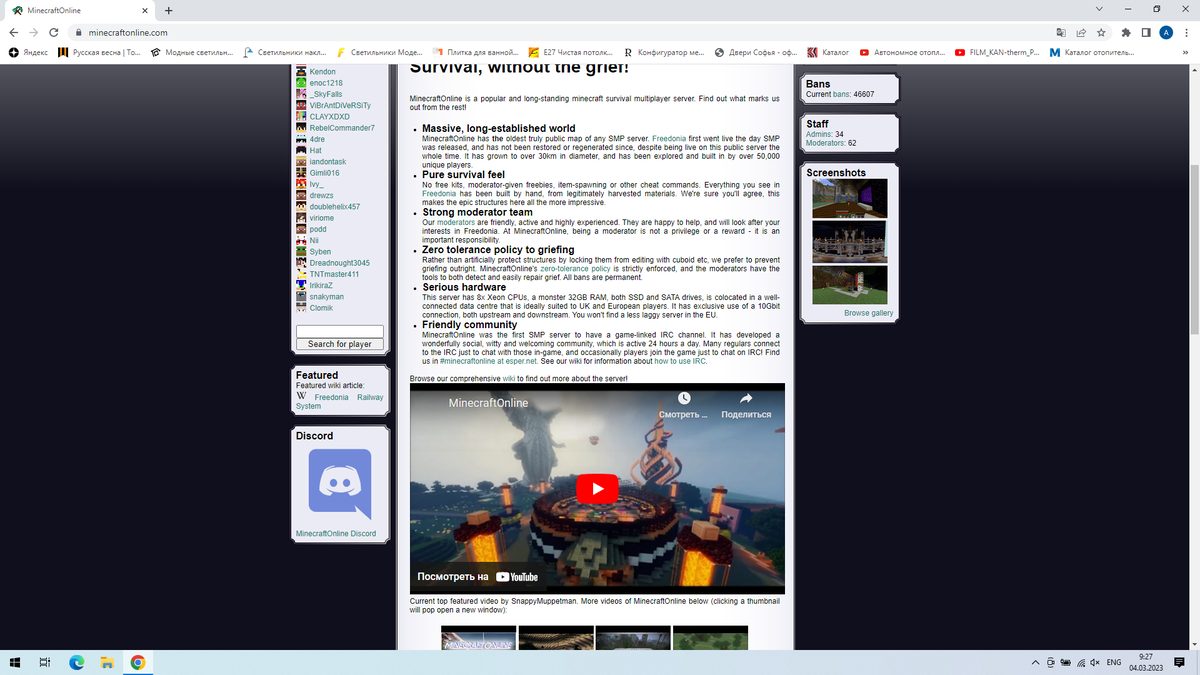The width and height of the screenshot is (1200, 675).
Task: Launch Microsoft Edge from taskbar
Action: [76, 662]
